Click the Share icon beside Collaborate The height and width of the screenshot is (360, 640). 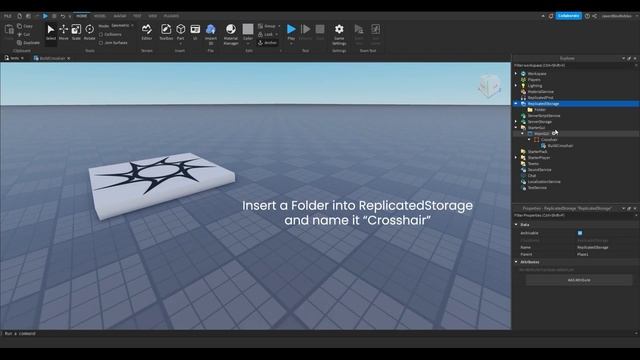[594, 16]
